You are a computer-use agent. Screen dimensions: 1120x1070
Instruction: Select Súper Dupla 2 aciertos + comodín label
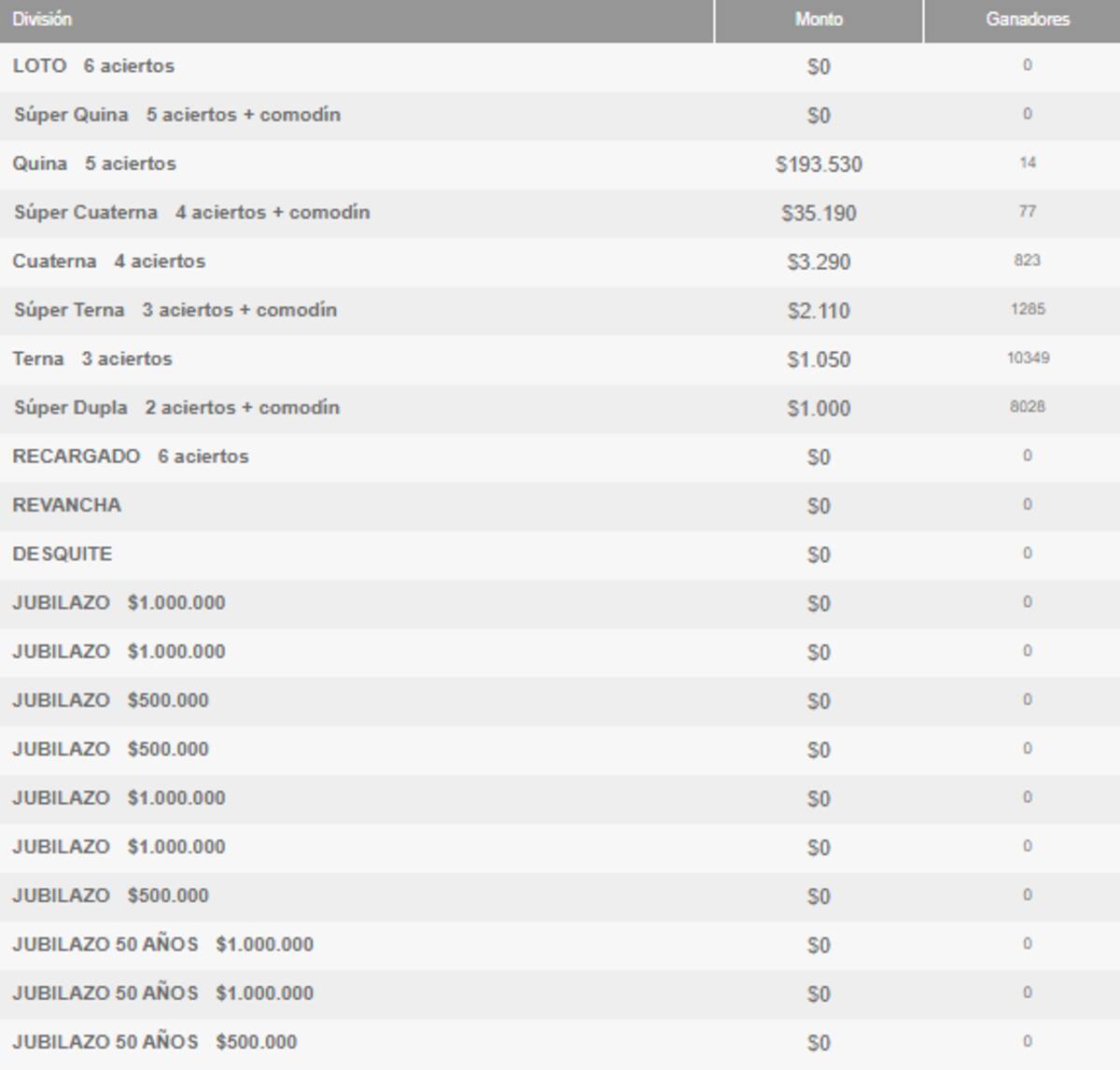coord(176,408)
